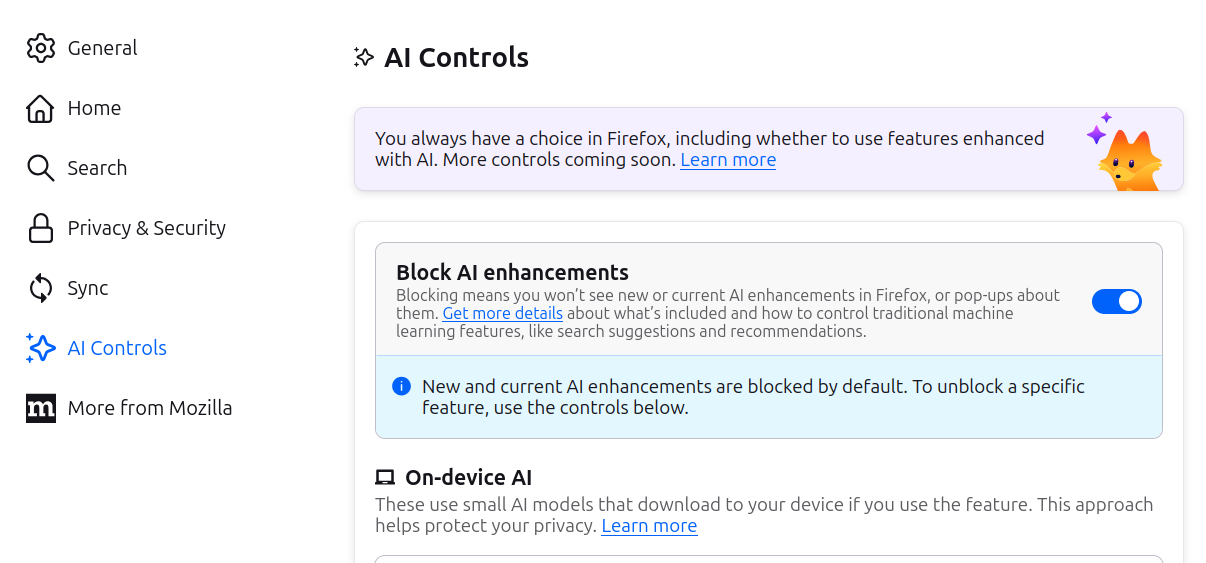Click the General gear icon in the sidebar
This screenshot has width=1206, height=563.
41,48
